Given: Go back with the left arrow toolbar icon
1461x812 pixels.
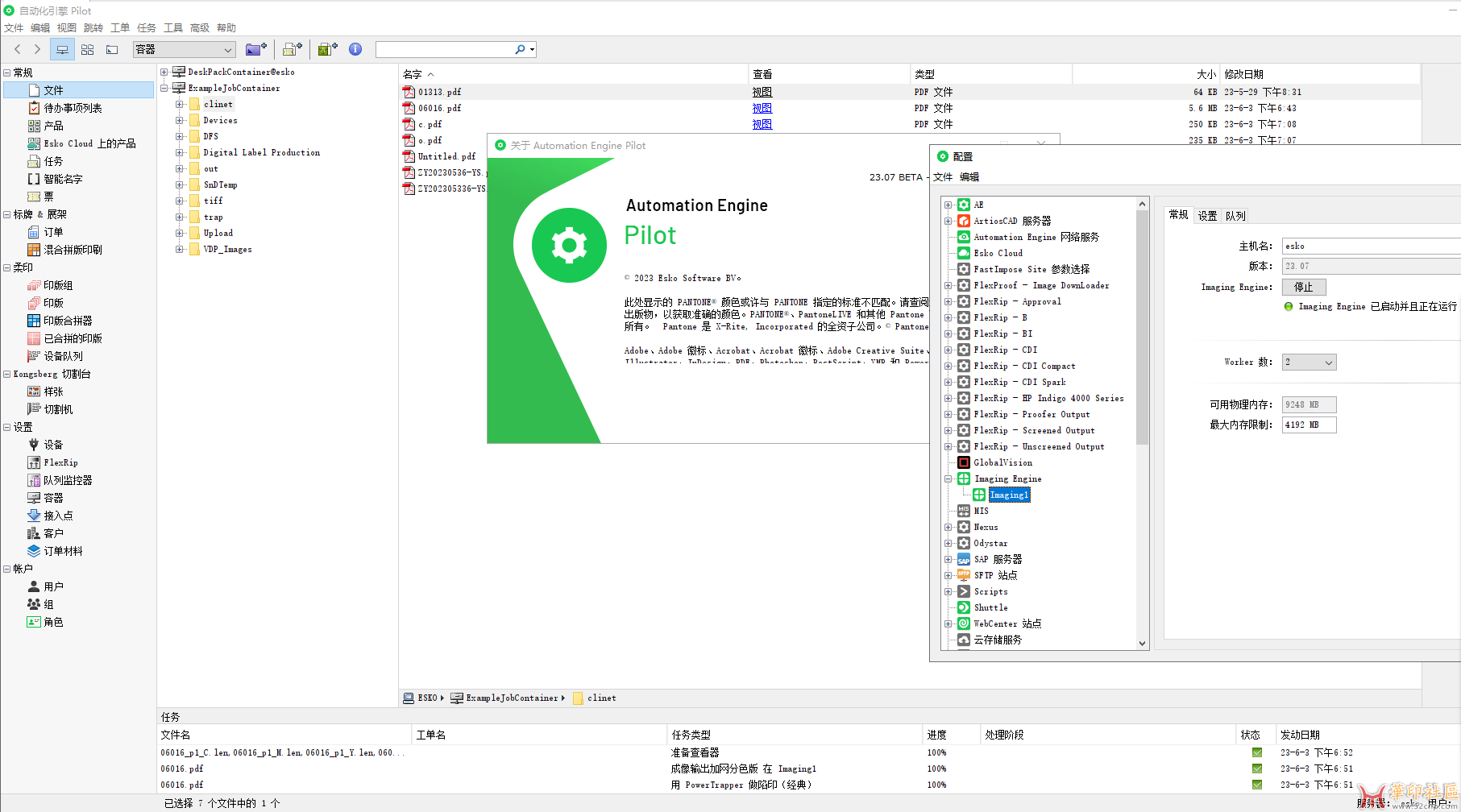Looking at the screenshot, I should [x=18, y=49].
